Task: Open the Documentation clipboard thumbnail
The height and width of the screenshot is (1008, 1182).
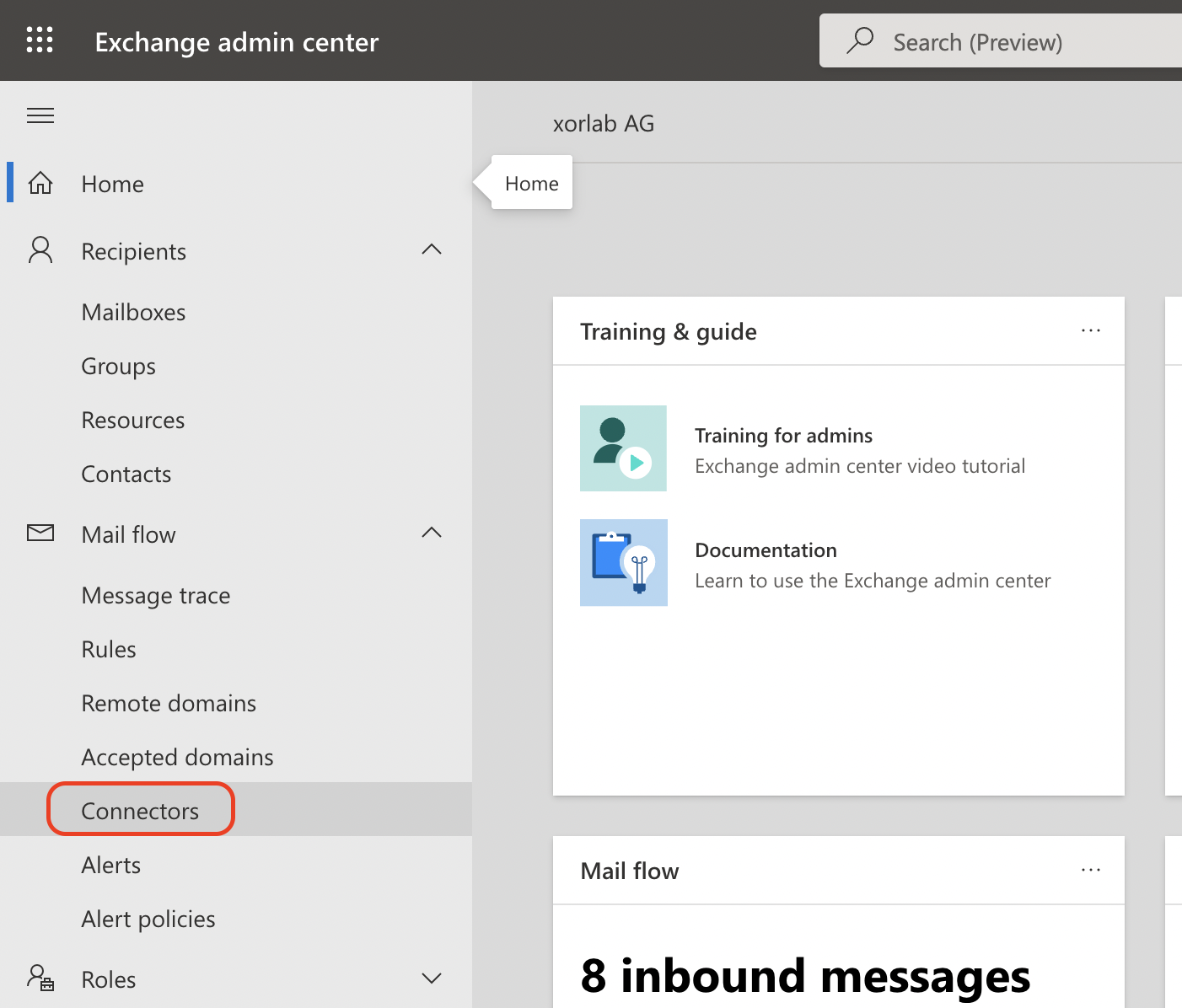Action: (624, 562)
